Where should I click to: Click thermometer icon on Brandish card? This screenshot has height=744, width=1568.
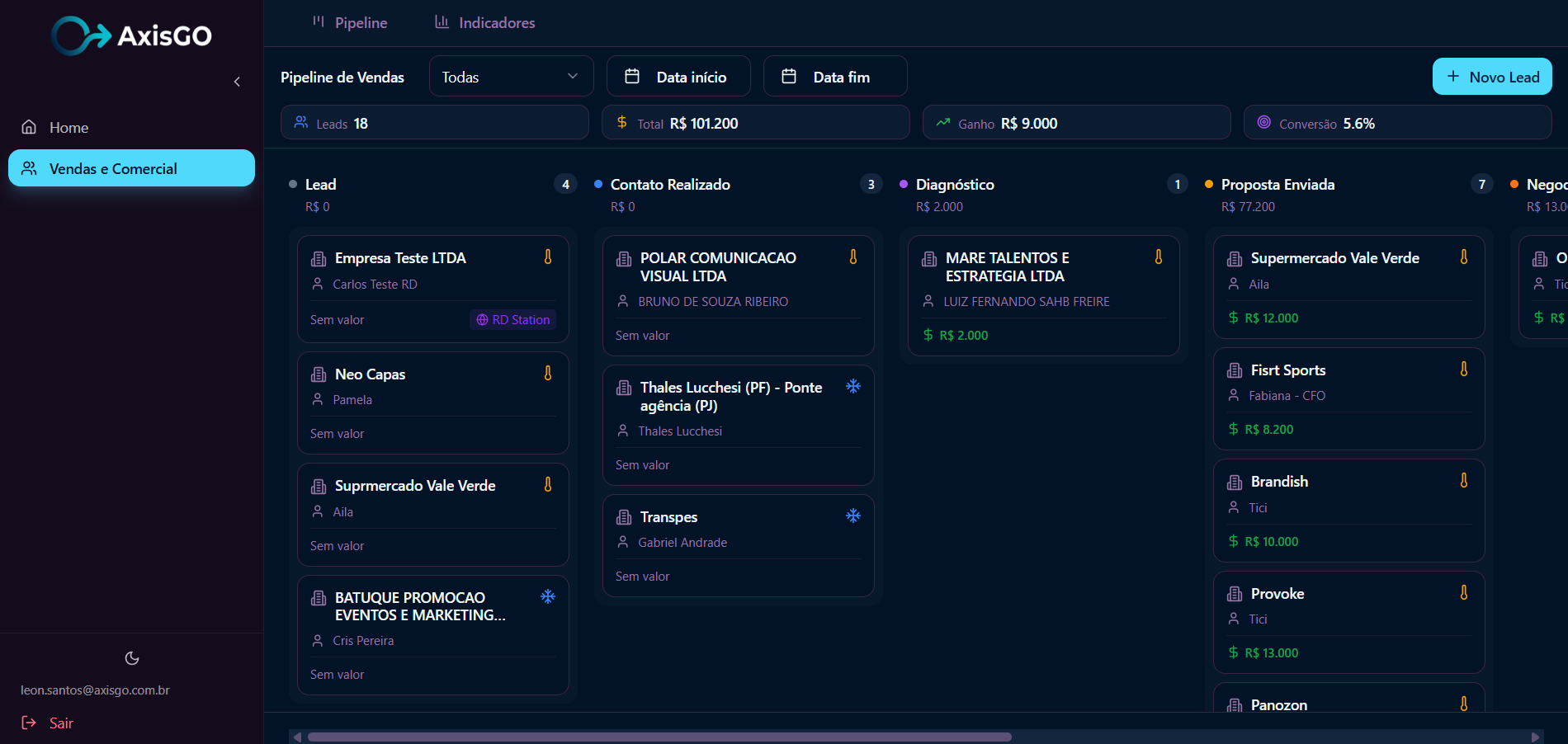pos(1464,481)
